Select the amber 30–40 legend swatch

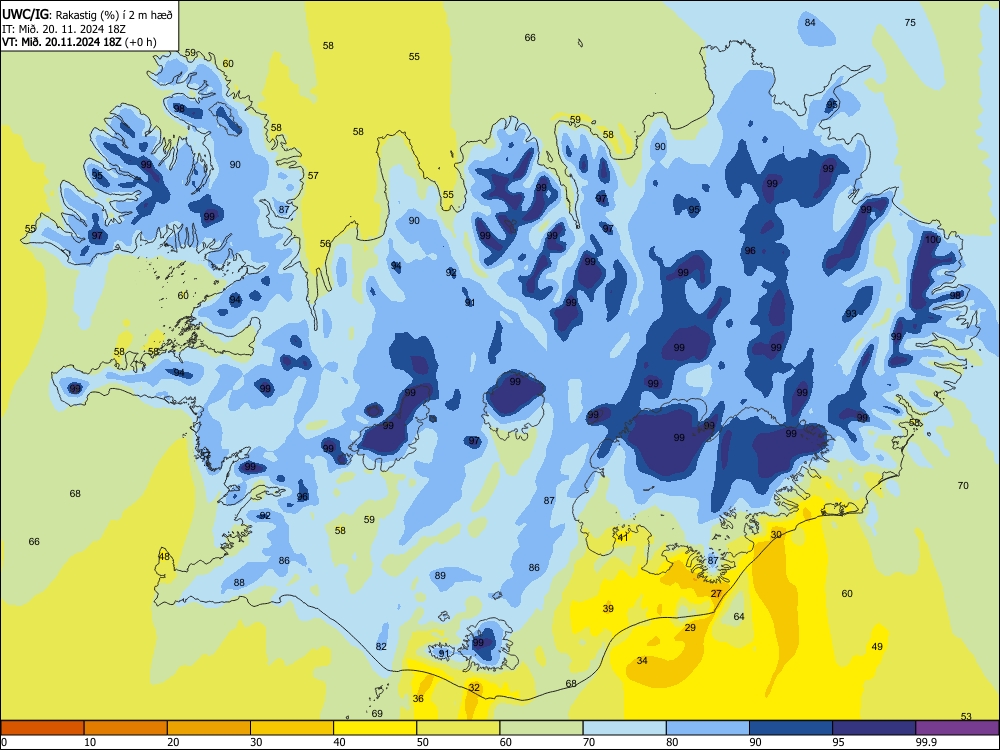[x=292, y=728]
